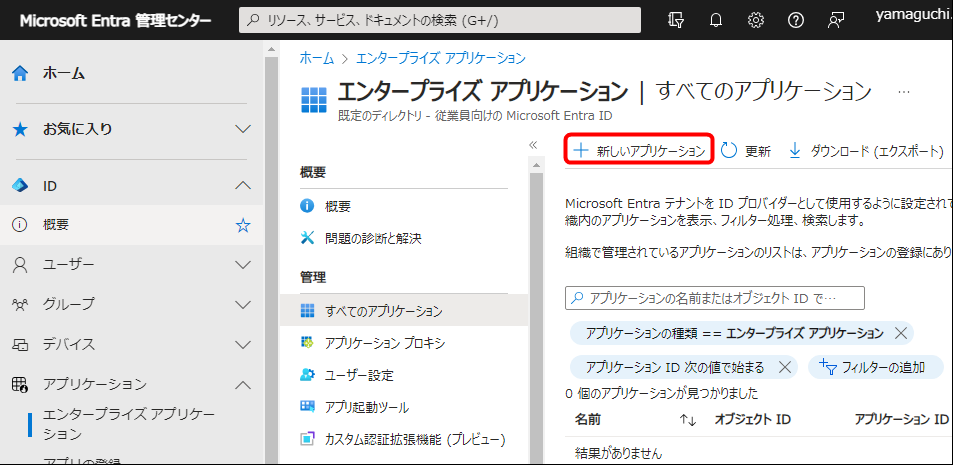Viewport: 953px width, 465px height.
Task: Click the すべてのアプリケーション grid icon
Action: (308, 312)
